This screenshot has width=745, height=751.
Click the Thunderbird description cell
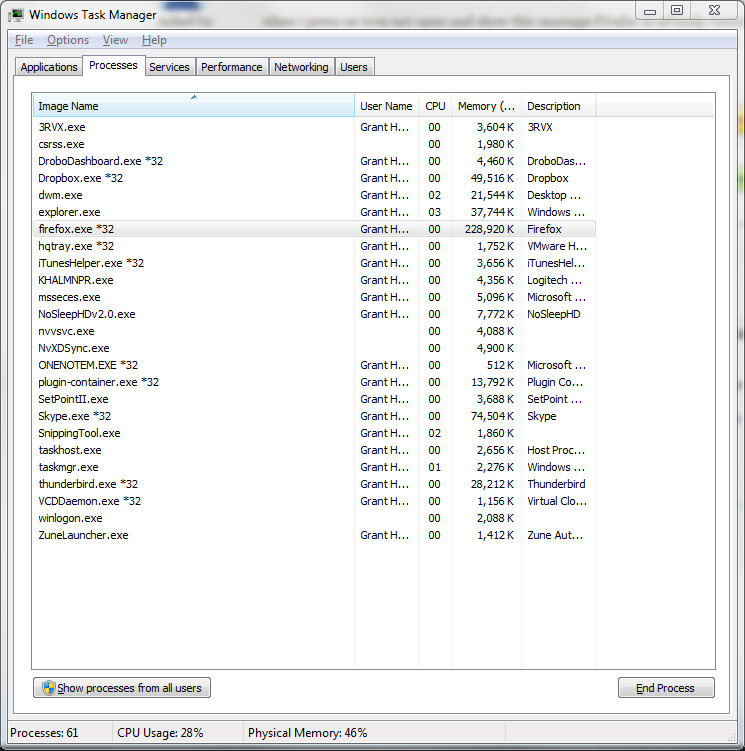click(x=556, y=484)
